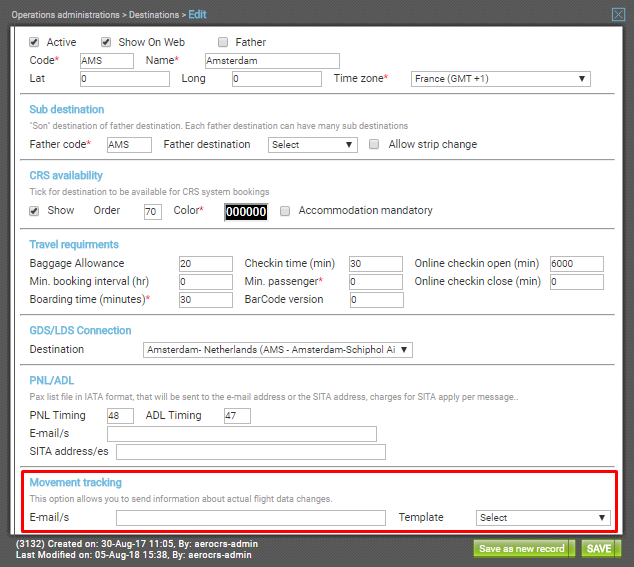This screenshot has width=634, height=567.
Task: Open Movement tracking Template dropdown
Action: (x=543, y=518)
